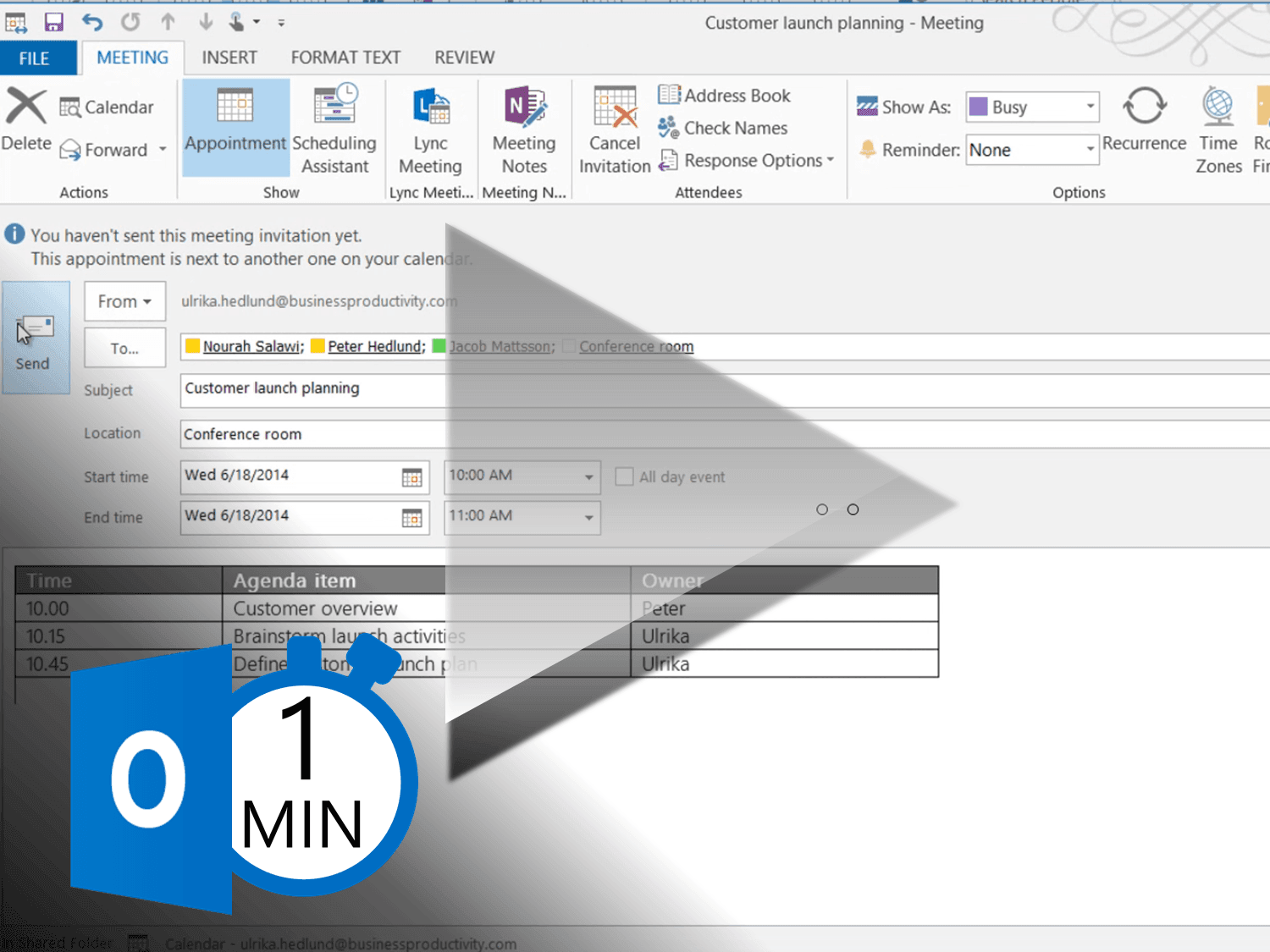
Task: Send the meeting invitation
Action: (36, 338)
